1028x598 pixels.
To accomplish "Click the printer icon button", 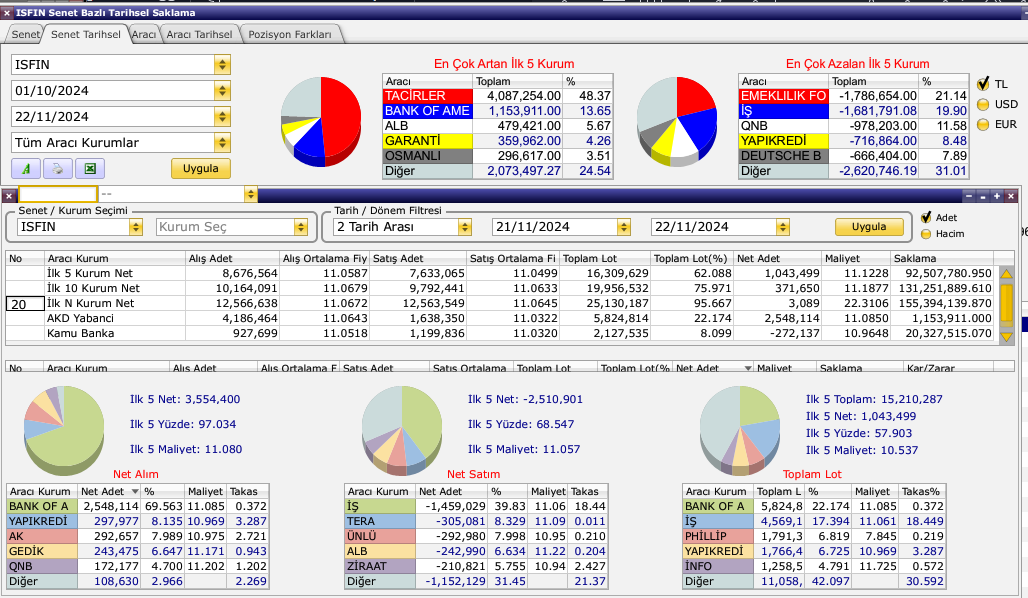I will pos(58,169).
